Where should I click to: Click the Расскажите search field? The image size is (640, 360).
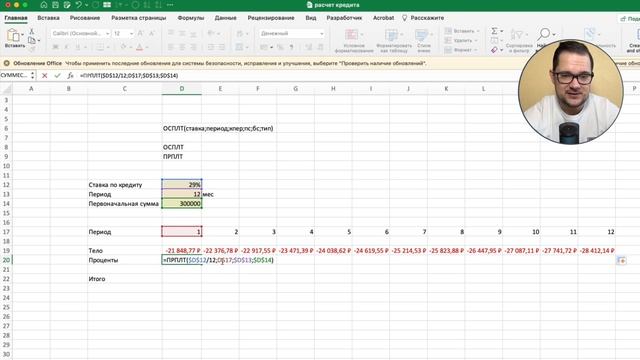423,18
